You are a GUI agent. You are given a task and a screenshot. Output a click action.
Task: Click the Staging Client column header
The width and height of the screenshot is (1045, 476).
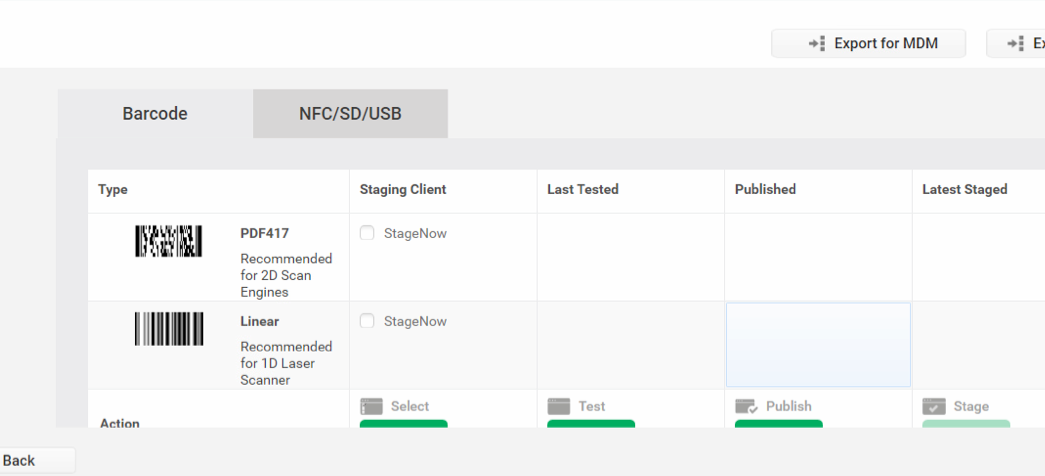tap(403, 190)
